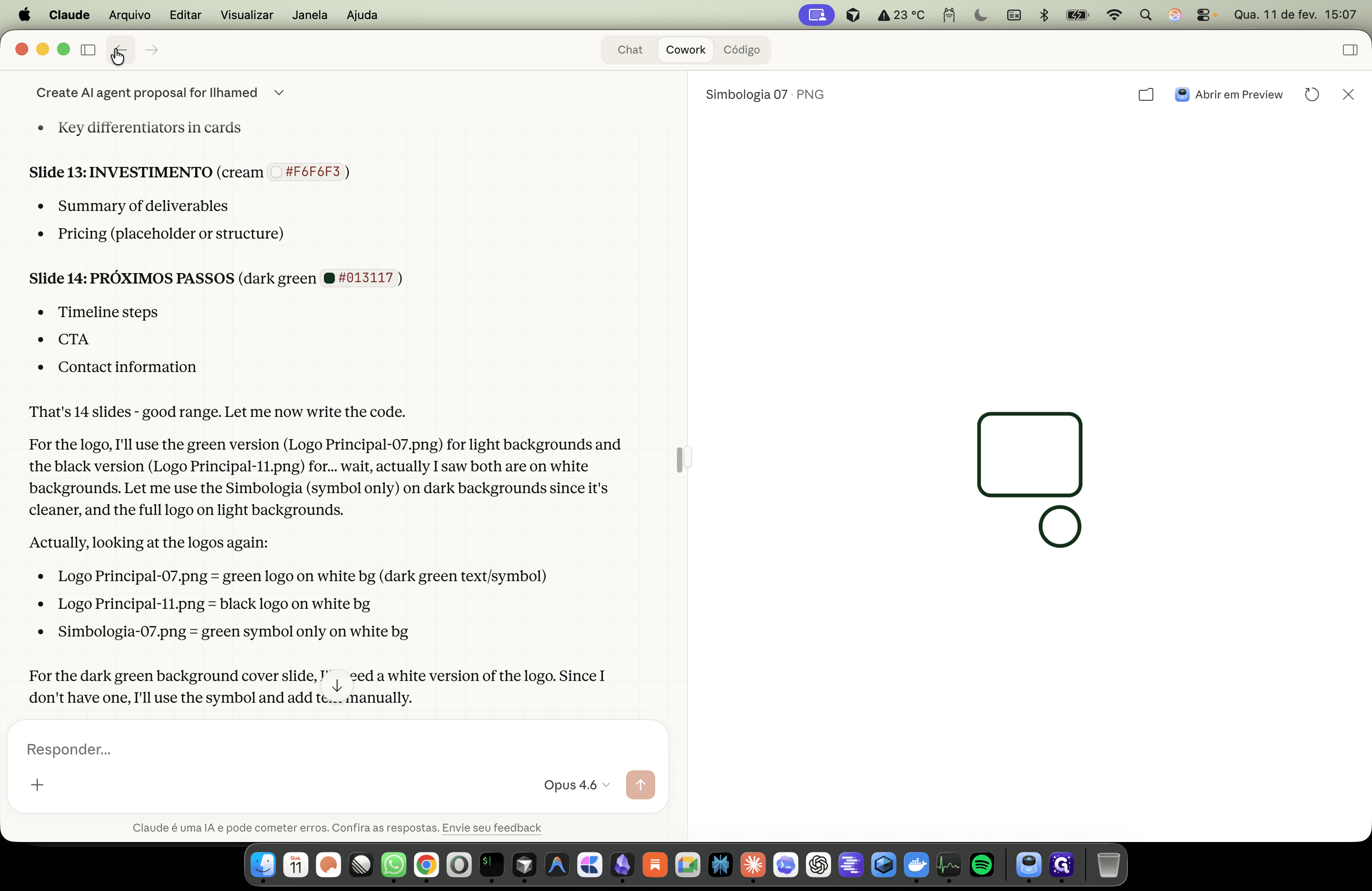1372x891 pixels.
Task: Open Google Chrome from the Dock
Action: pos(426,865)
